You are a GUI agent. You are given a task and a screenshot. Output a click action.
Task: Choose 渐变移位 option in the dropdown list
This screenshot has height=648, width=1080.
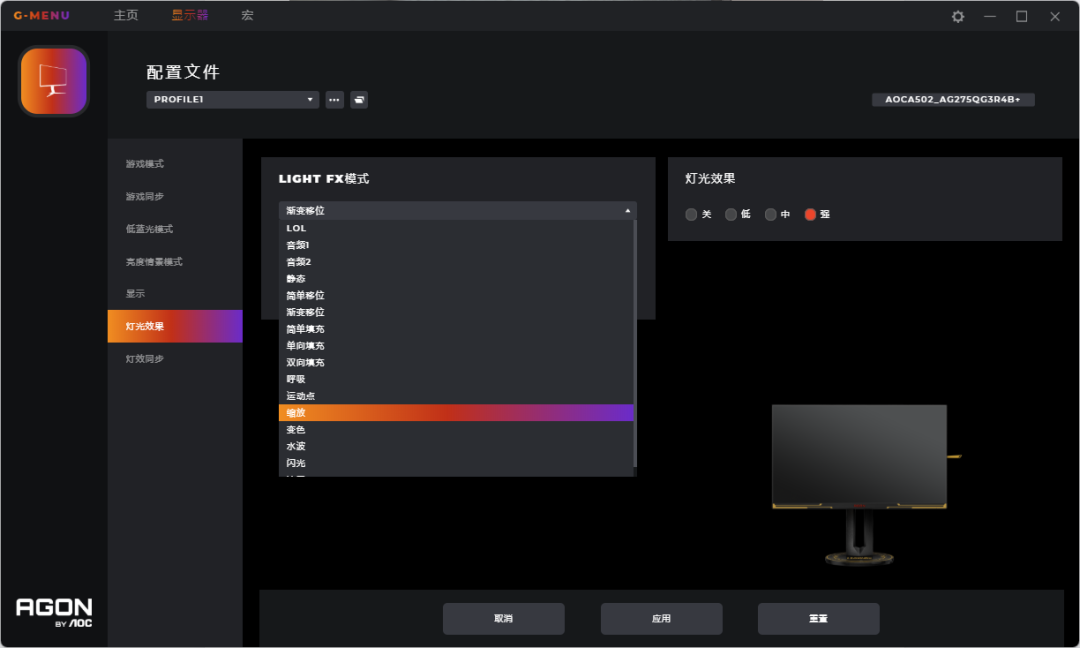click(456, 312)
